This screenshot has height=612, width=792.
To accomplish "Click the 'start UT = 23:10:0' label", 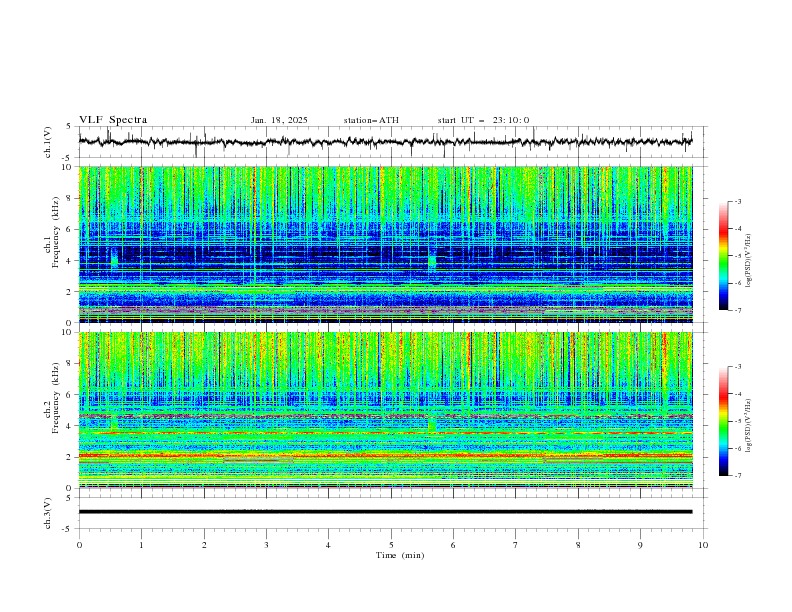I will (483, 120).
